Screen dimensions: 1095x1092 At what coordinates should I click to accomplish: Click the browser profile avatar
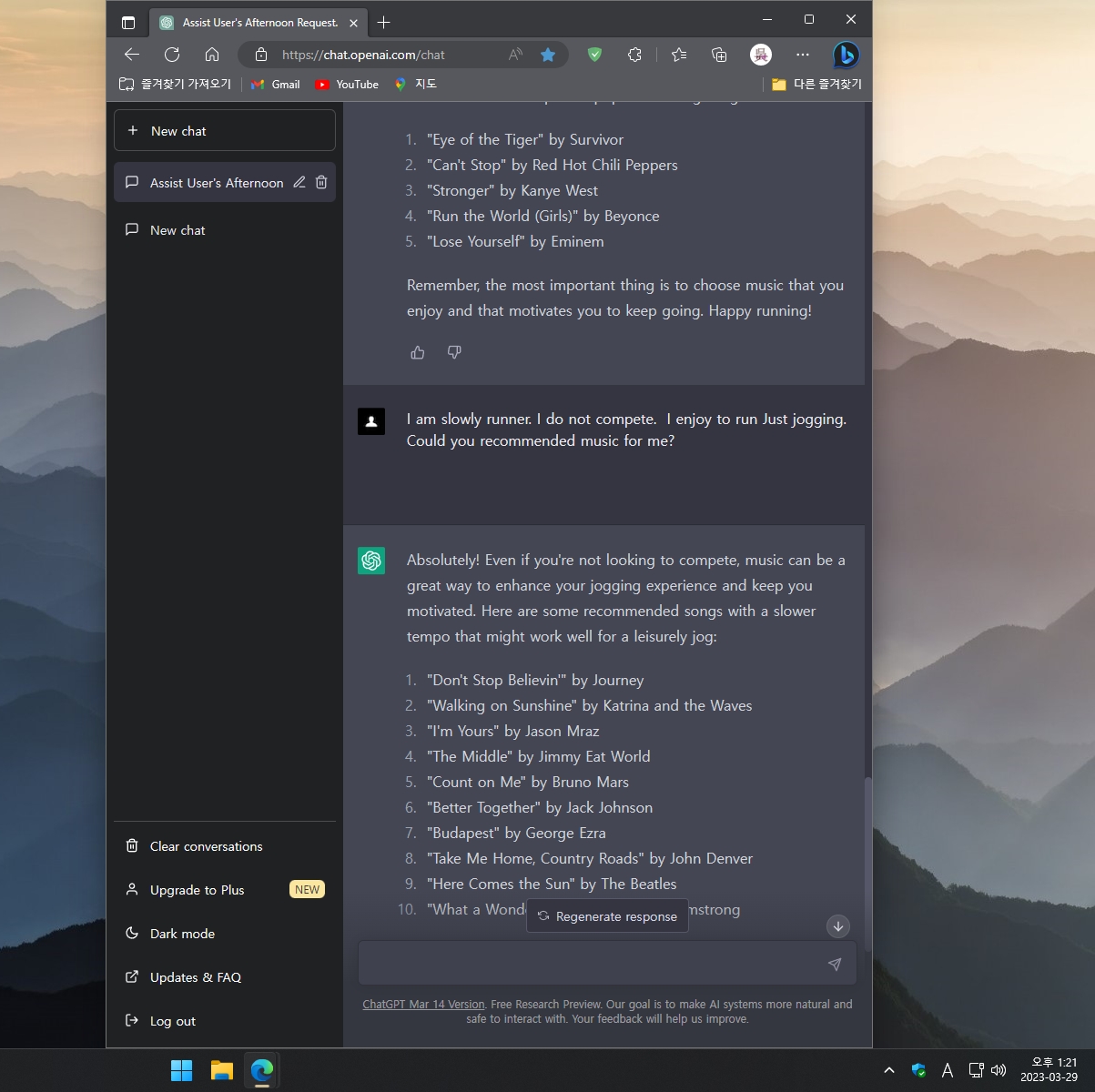(761, 55)
